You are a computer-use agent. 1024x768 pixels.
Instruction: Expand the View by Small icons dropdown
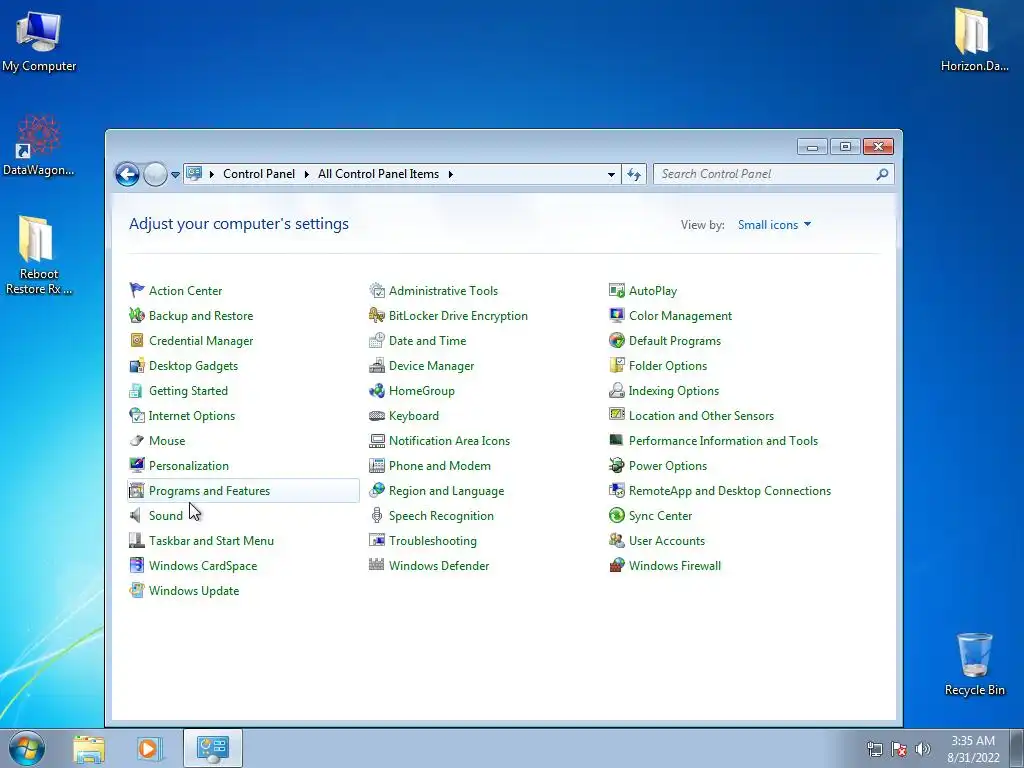tap(775, 225)
